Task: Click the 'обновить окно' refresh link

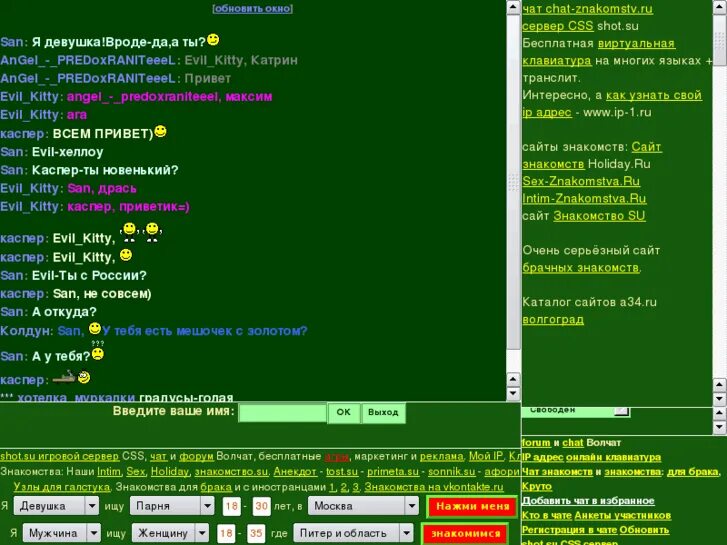Action: click(x=253, y=8)
